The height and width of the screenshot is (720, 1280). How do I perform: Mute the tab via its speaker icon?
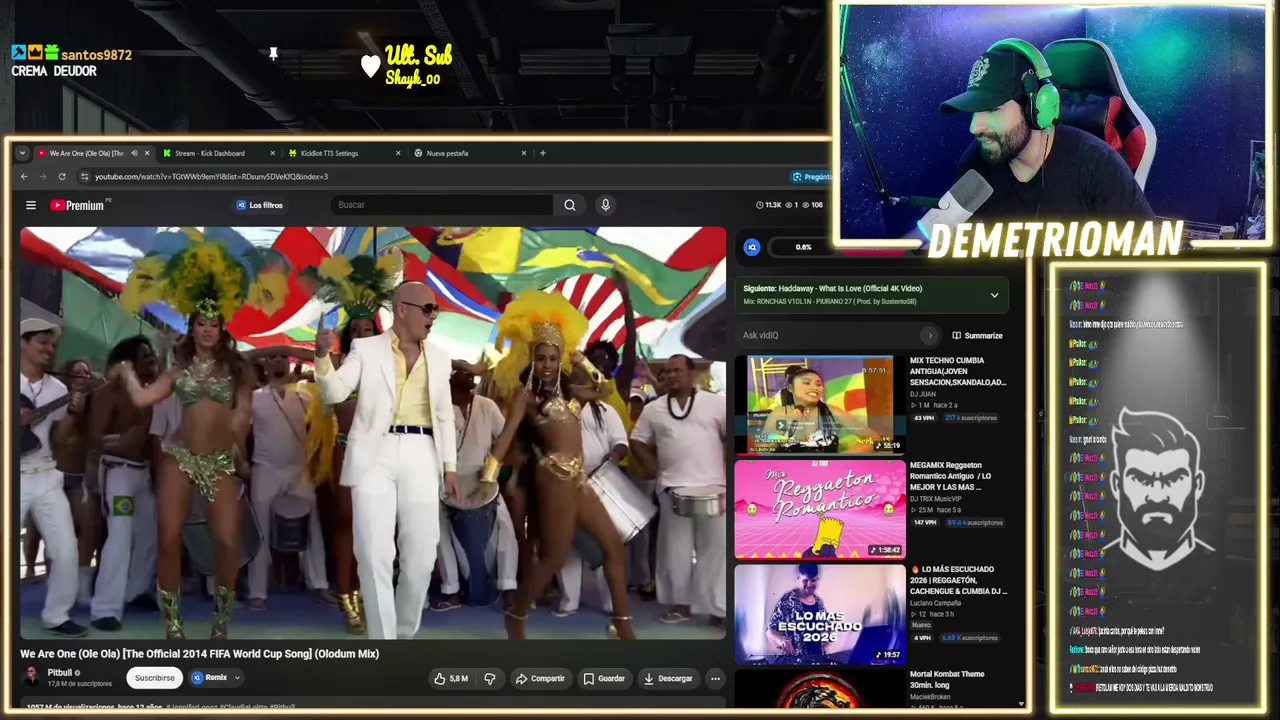click(x=134, y=153)
